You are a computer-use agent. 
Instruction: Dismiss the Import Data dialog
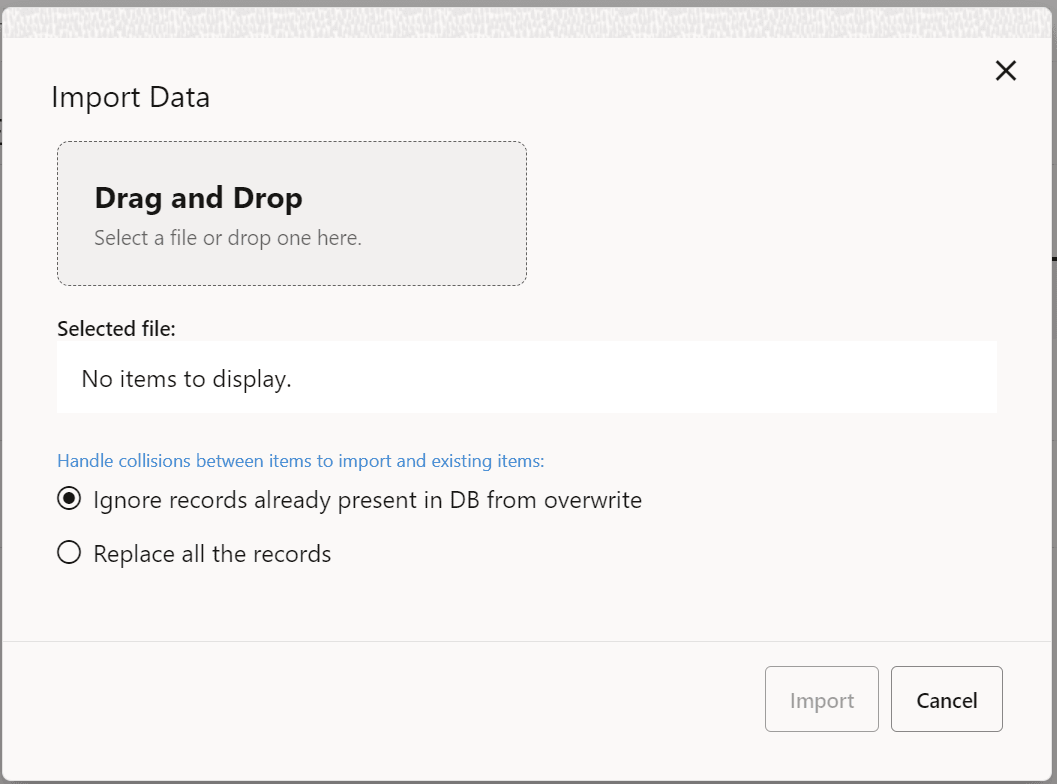(946, 699)
